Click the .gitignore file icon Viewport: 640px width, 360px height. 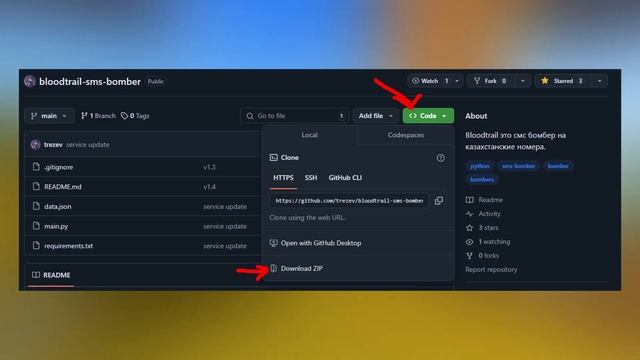pos(36,167)
